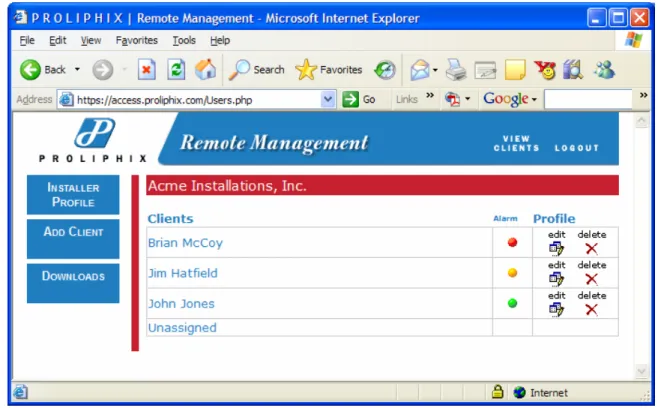The width and height of the screenshot is (658, 408).
Task: Open the Messenger people icon
Action: [604, 70]
